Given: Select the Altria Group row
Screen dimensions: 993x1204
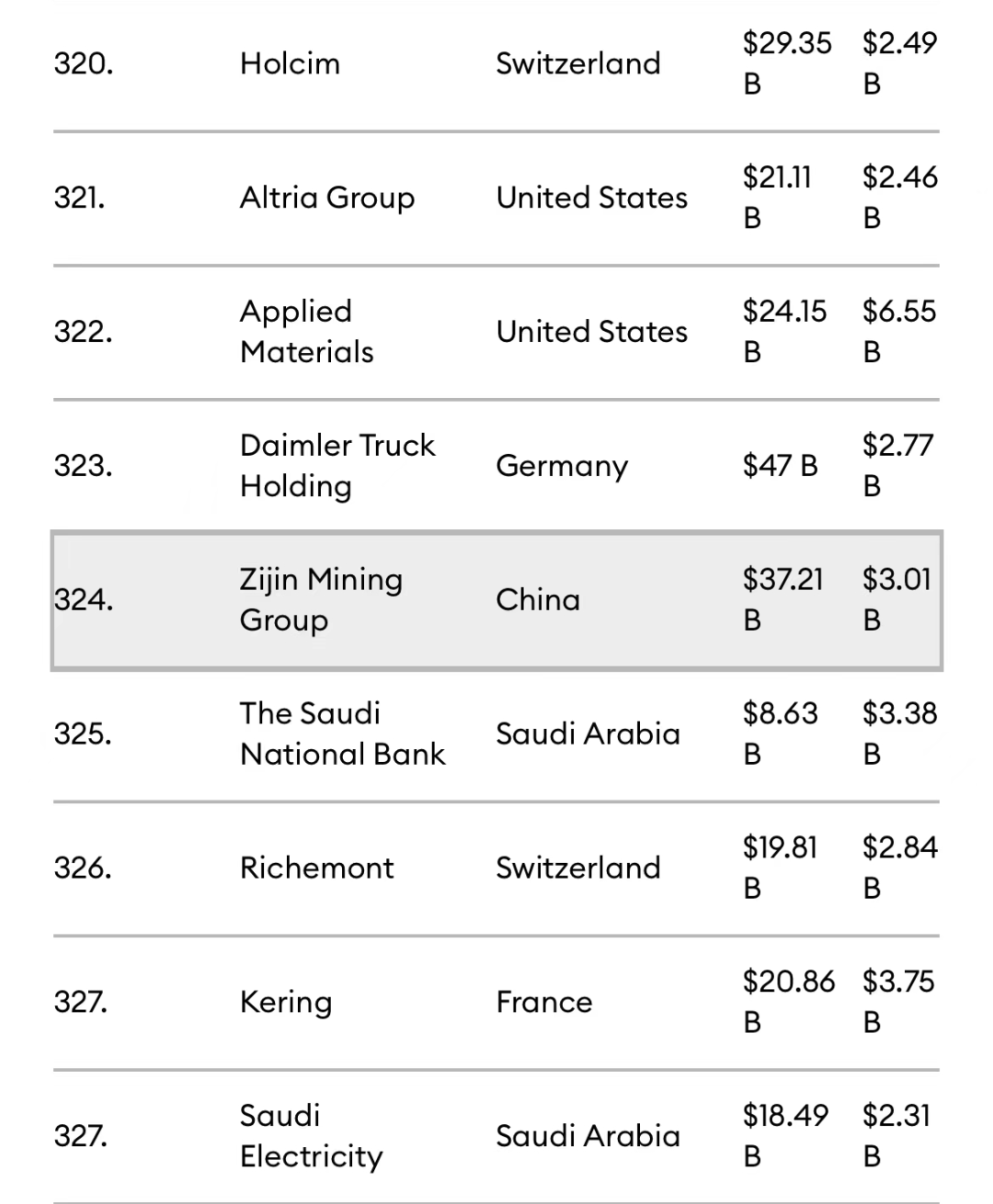Looking at the screenshot, I should (x=496, y=198).
